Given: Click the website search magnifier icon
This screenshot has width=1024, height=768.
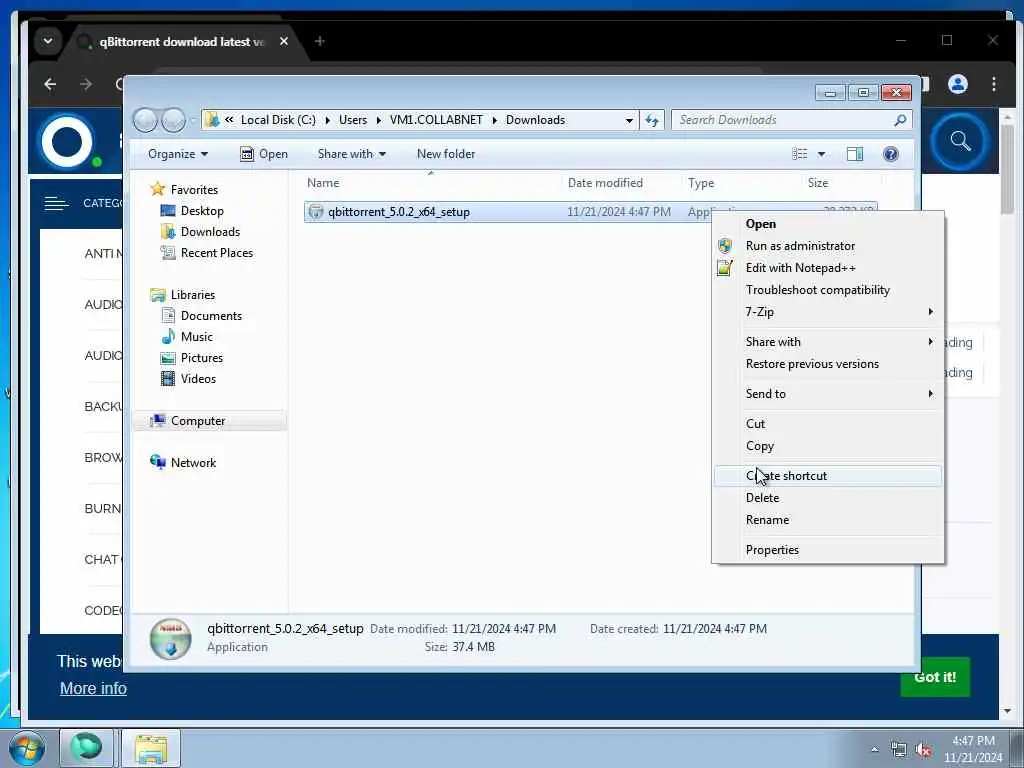Looking at the screenshot, I should point(959,141).
